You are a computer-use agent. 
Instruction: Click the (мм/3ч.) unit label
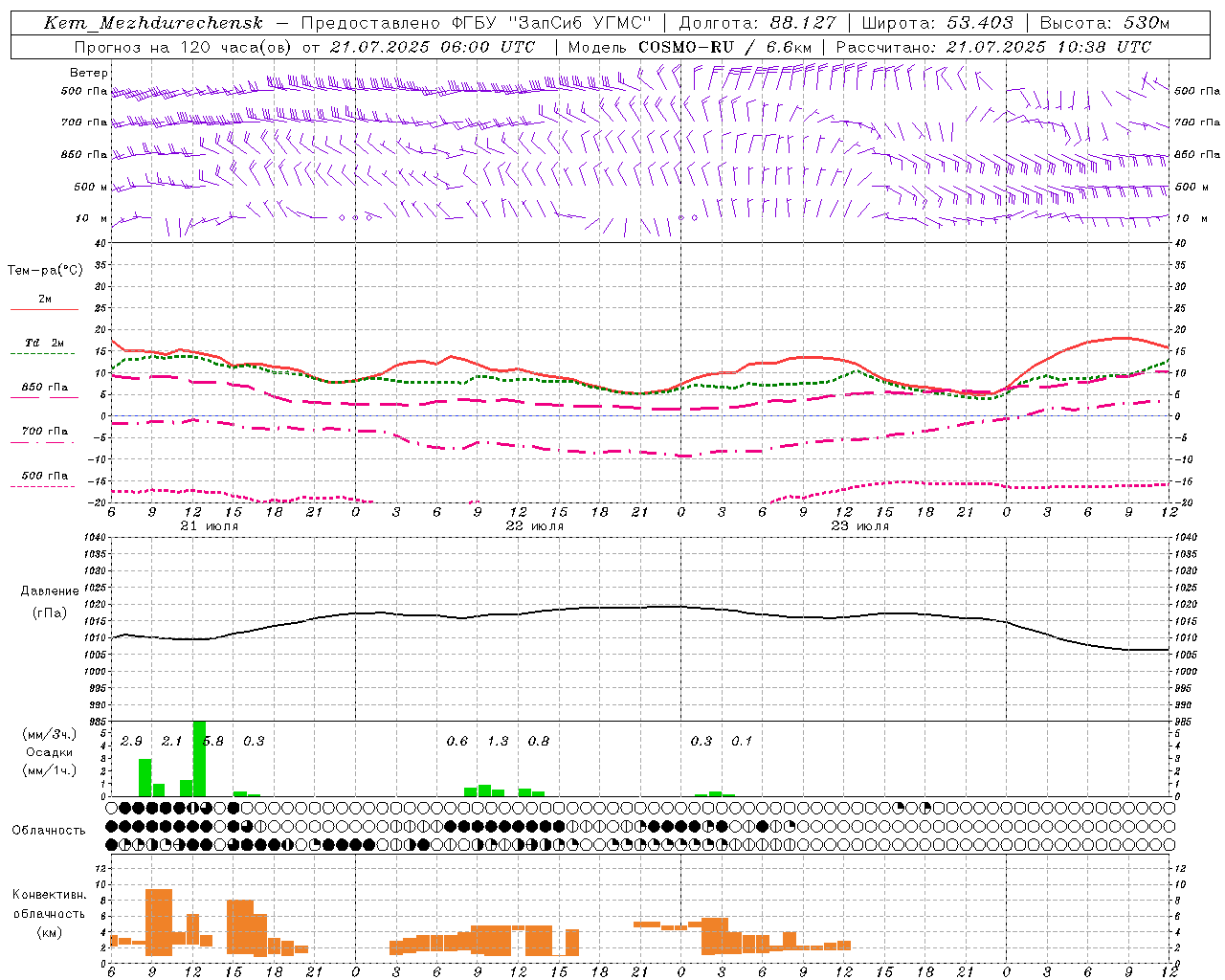(49, 735)
